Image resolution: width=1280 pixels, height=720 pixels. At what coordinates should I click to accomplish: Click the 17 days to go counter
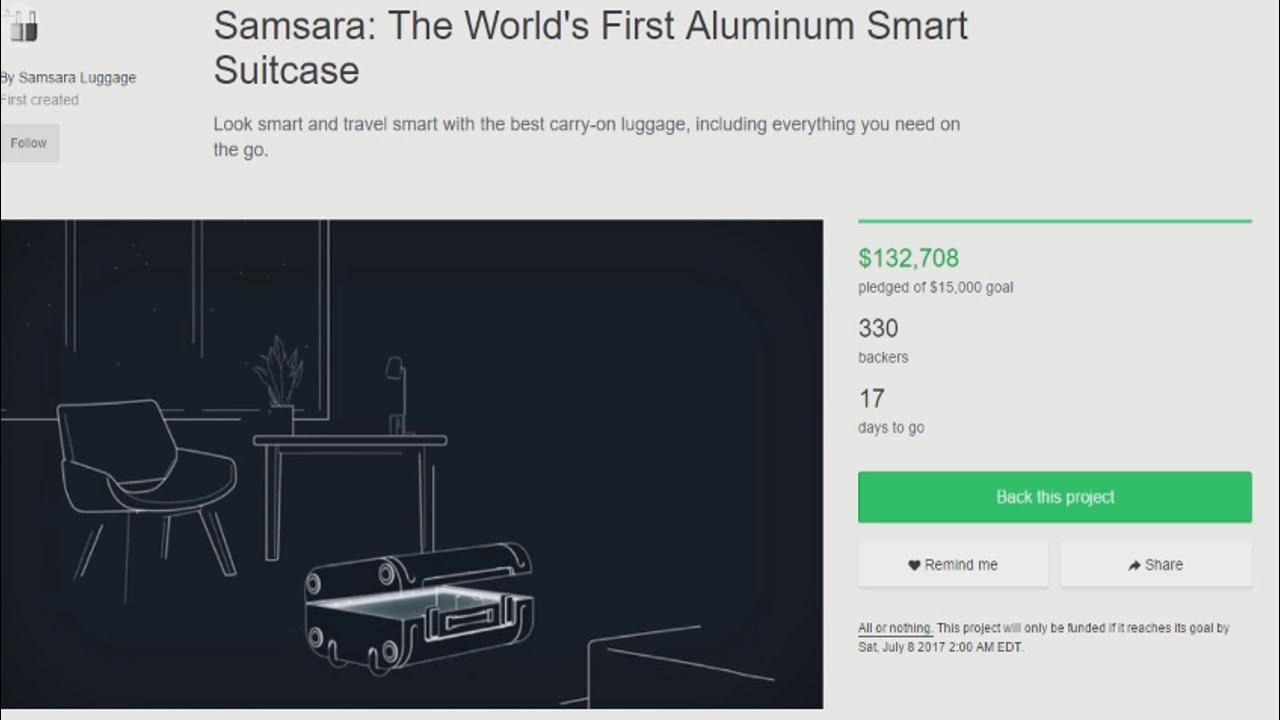click(x=871, y=399)
